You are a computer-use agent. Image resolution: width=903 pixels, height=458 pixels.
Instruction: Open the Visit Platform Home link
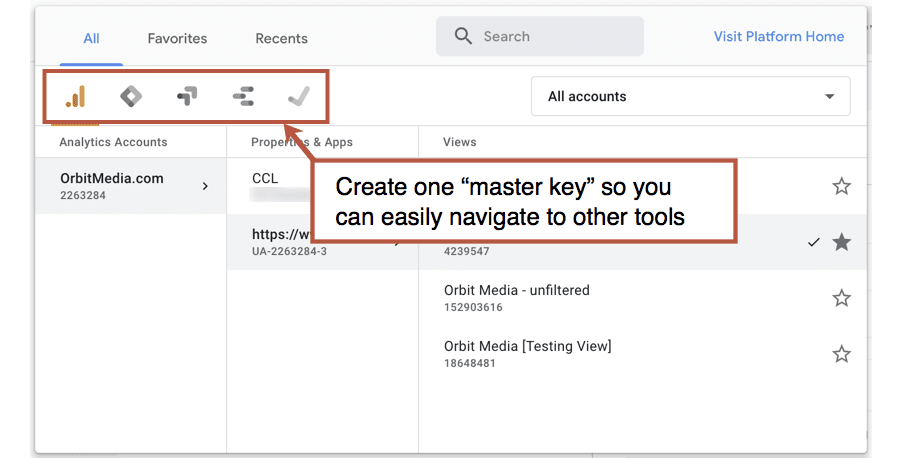779,36
